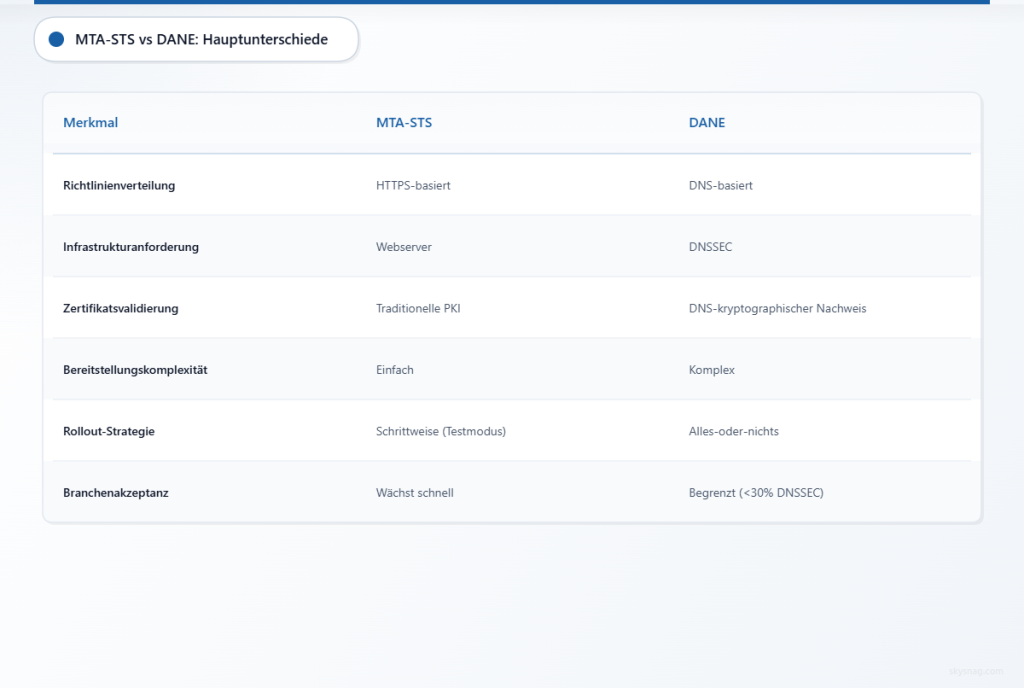Click the DNSSEC value under DANE
This screenshot has width=1024, height=688.
point(710,246)
